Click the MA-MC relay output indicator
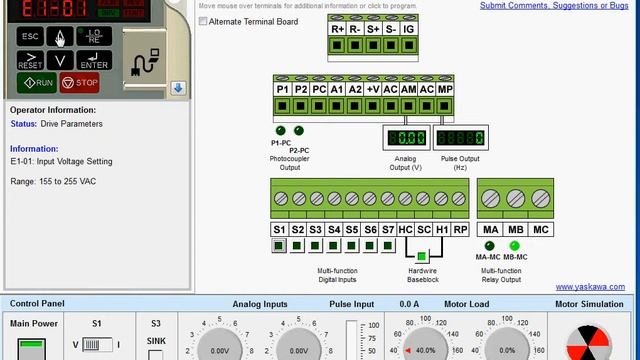640x360 pixels. (x=489, y=246)
